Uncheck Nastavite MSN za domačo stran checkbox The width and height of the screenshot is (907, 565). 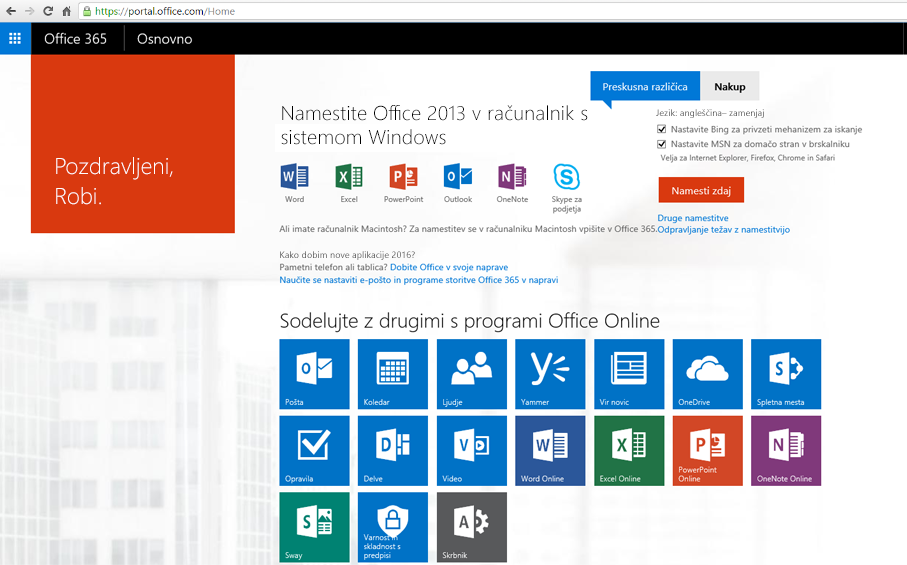coord(662,144)
